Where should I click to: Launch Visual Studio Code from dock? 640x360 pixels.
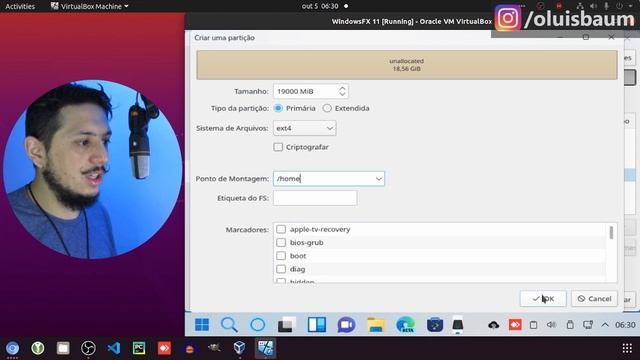coord(113,348)
